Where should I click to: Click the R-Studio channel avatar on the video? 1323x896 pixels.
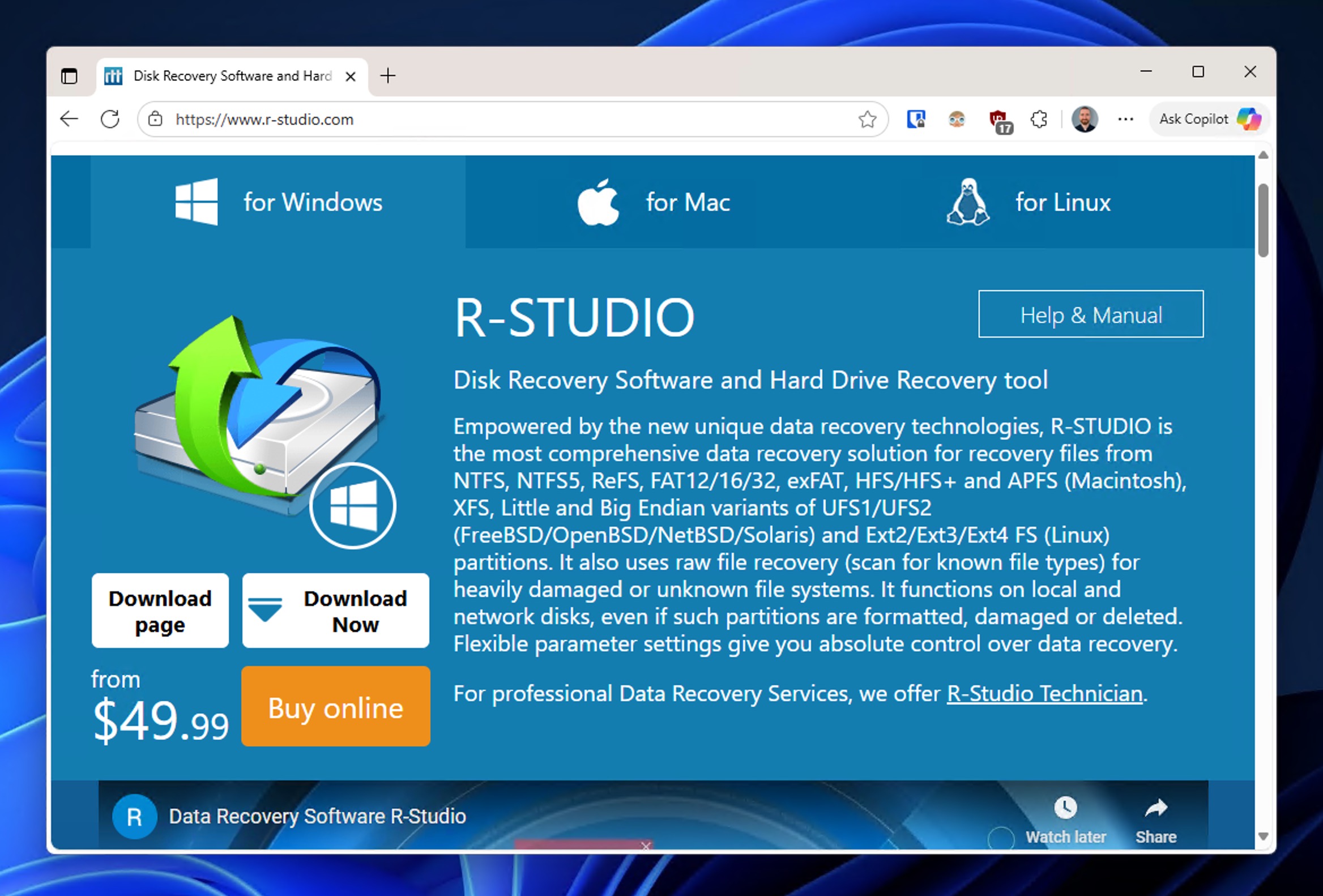[134, 816]
